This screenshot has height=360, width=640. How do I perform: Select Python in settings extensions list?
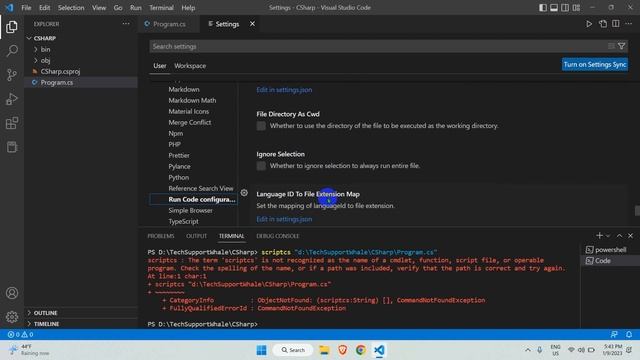pyautogui.click(x=178, y=178)
